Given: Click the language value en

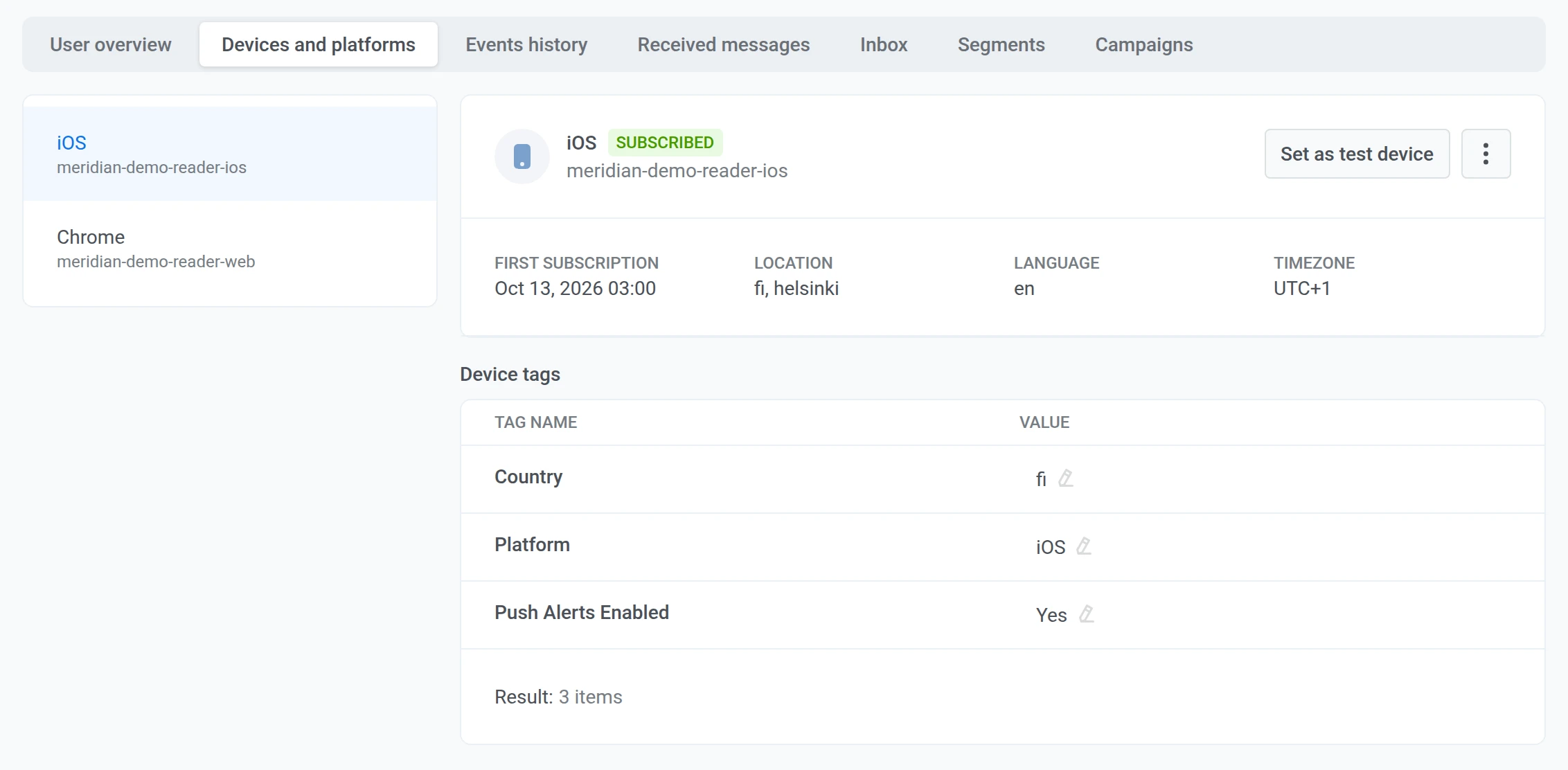Looking at the screenshot, I should tap(1024, 289).
